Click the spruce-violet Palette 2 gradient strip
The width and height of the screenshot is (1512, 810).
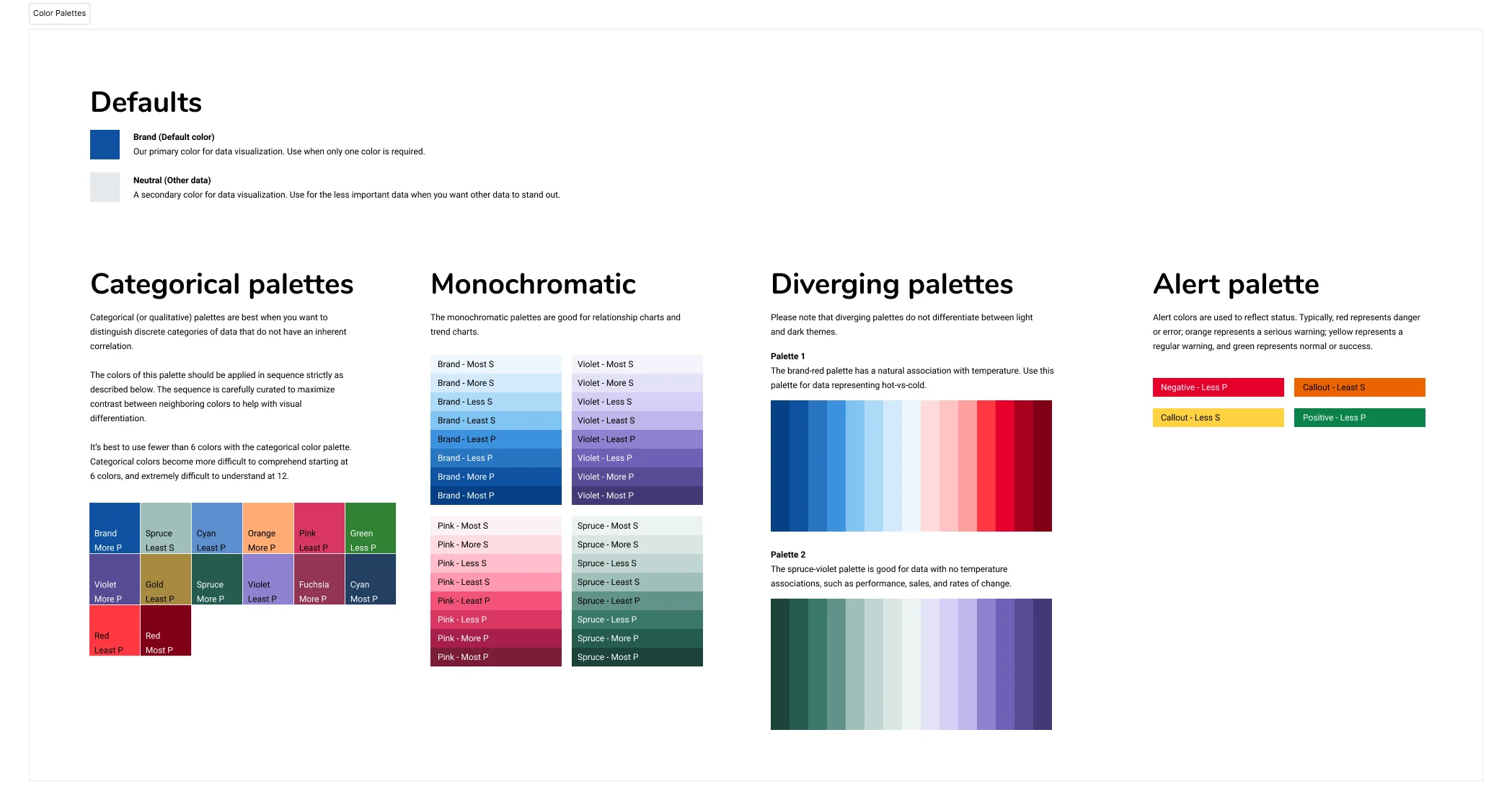point(911,664)
